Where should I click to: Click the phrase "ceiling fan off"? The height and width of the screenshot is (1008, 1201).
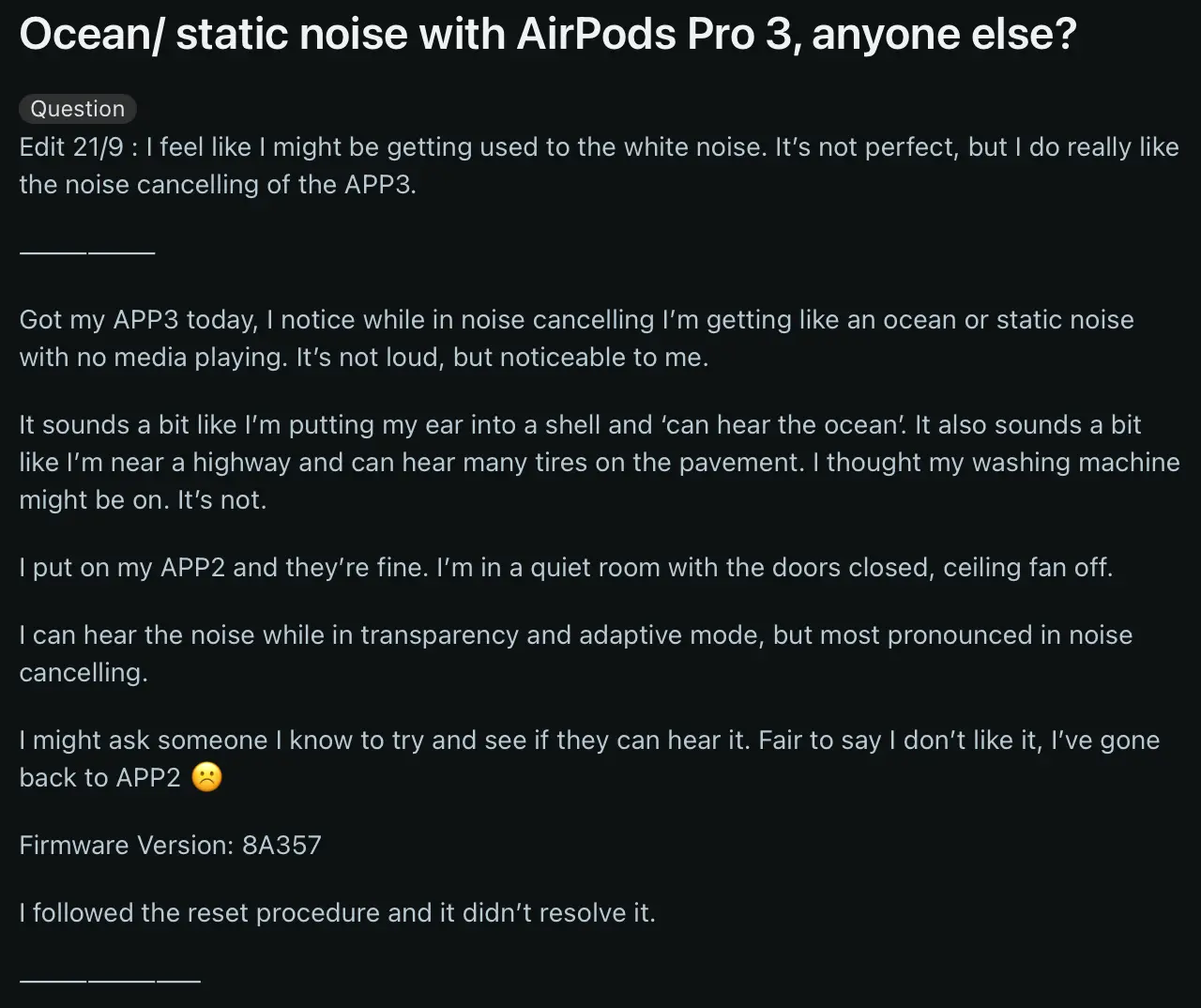[x=1026, y=568]
